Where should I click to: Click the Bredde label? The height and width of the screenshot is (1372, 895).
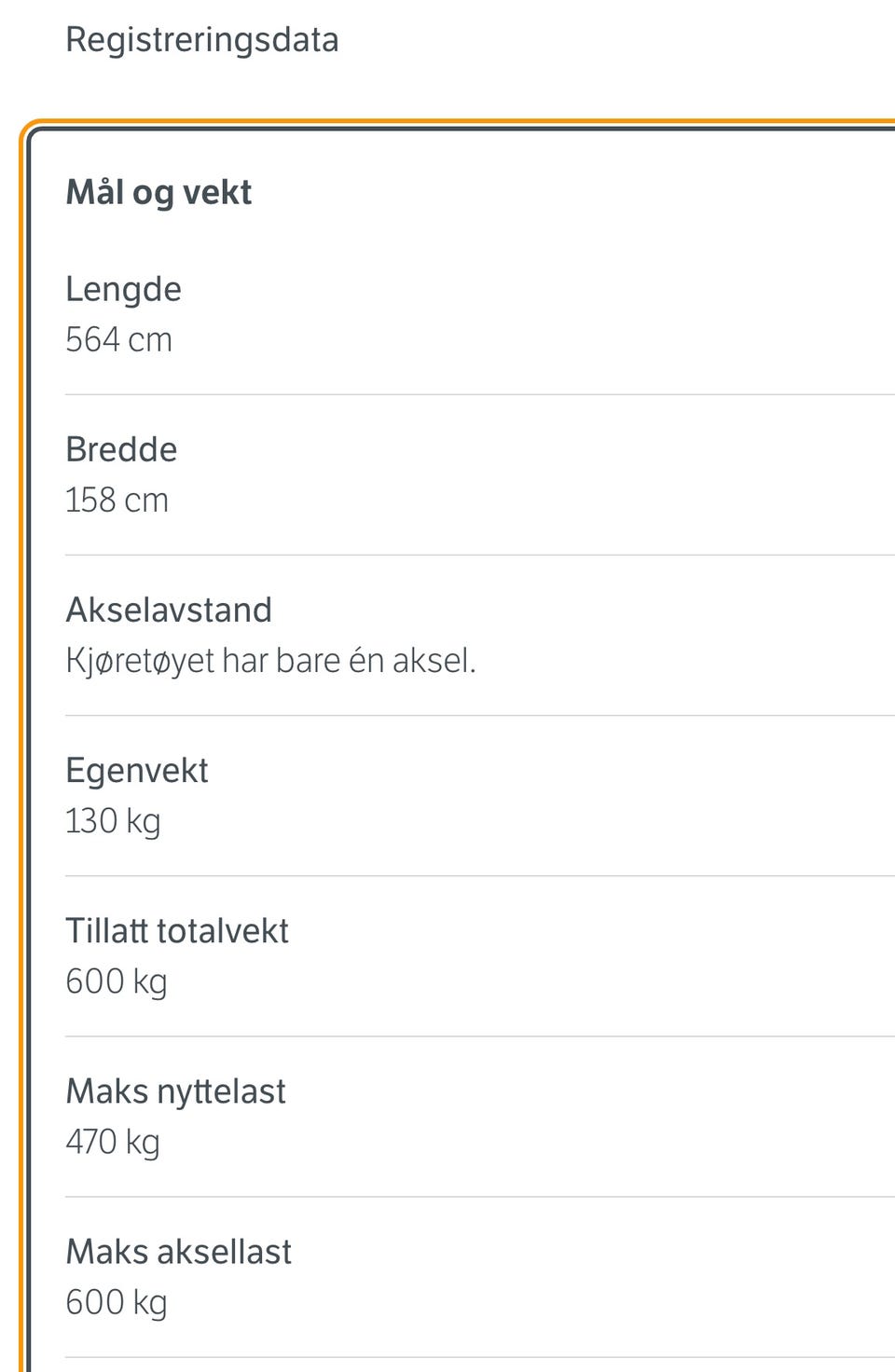[121, 449]
